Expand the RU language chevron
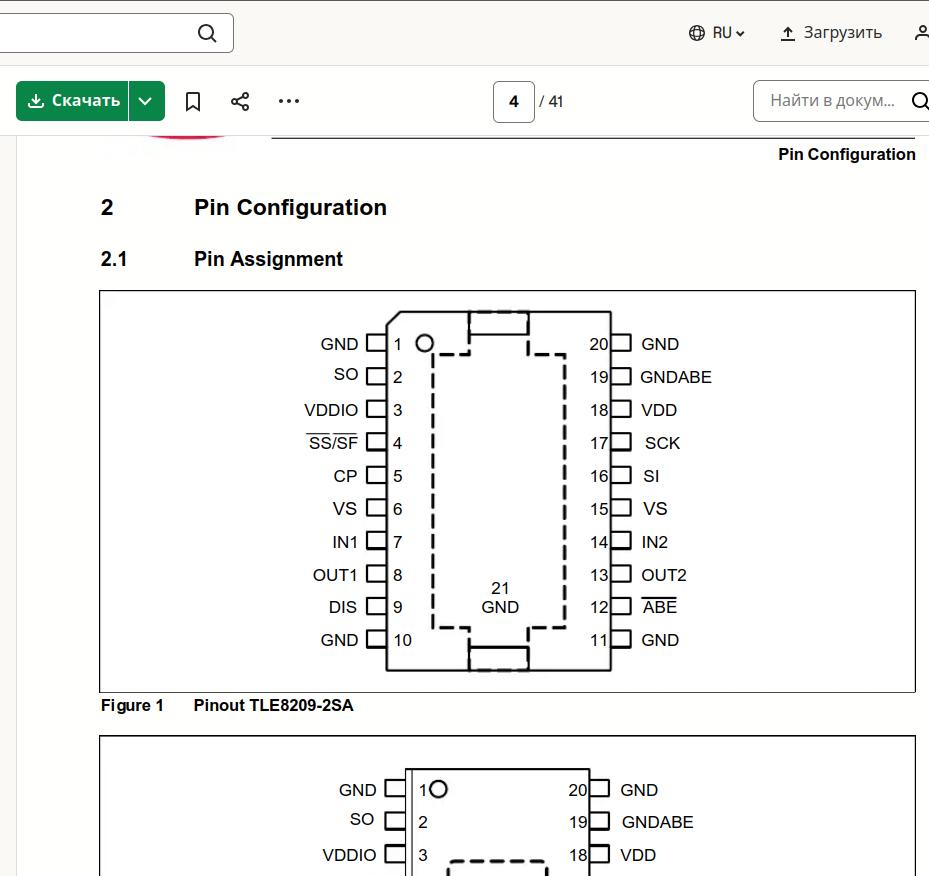The height and width of the screenshot is (876, 929). point(740,34)
